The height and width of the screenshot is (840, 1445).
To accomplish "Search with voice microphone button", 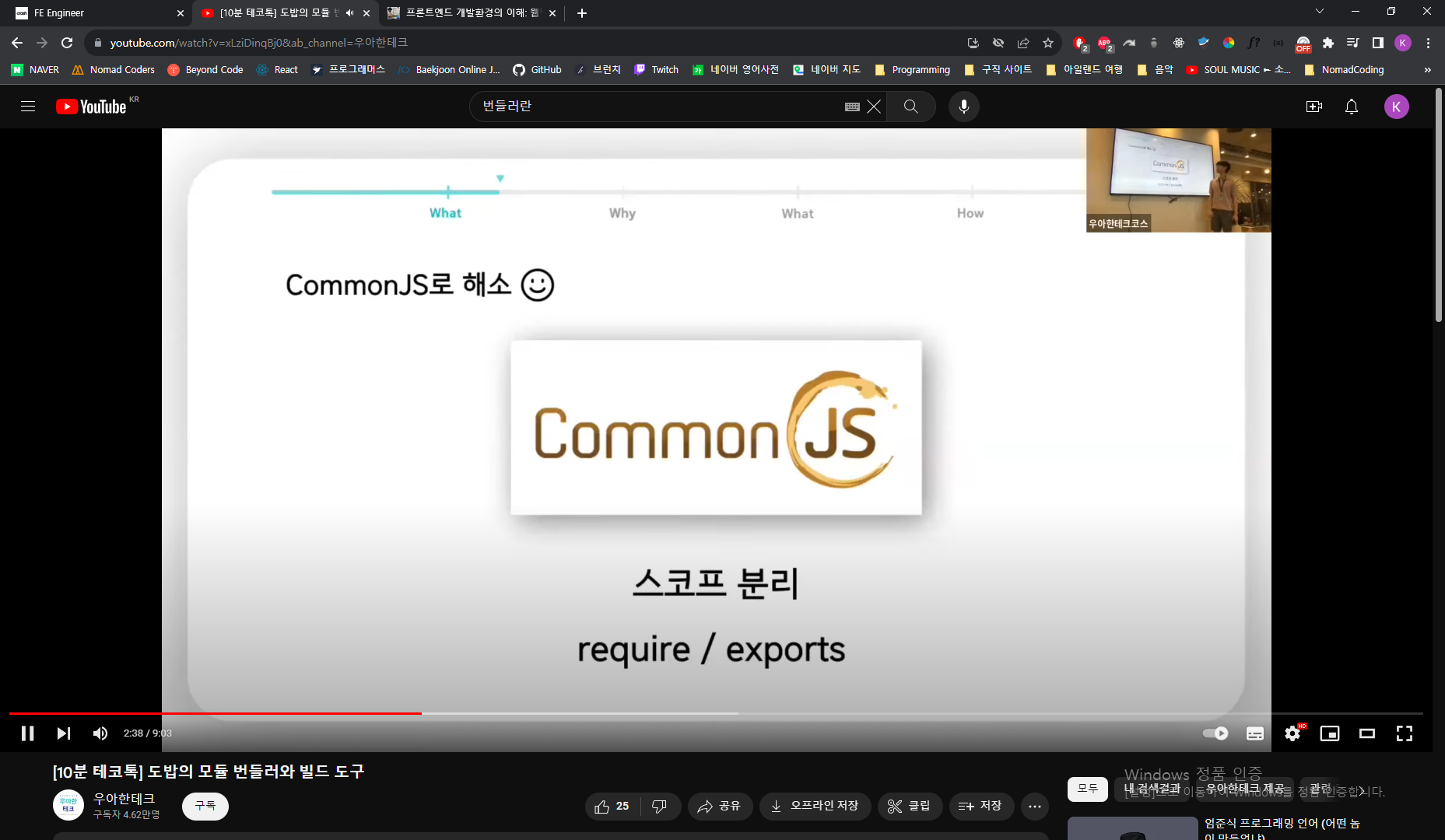I will 964,107.
